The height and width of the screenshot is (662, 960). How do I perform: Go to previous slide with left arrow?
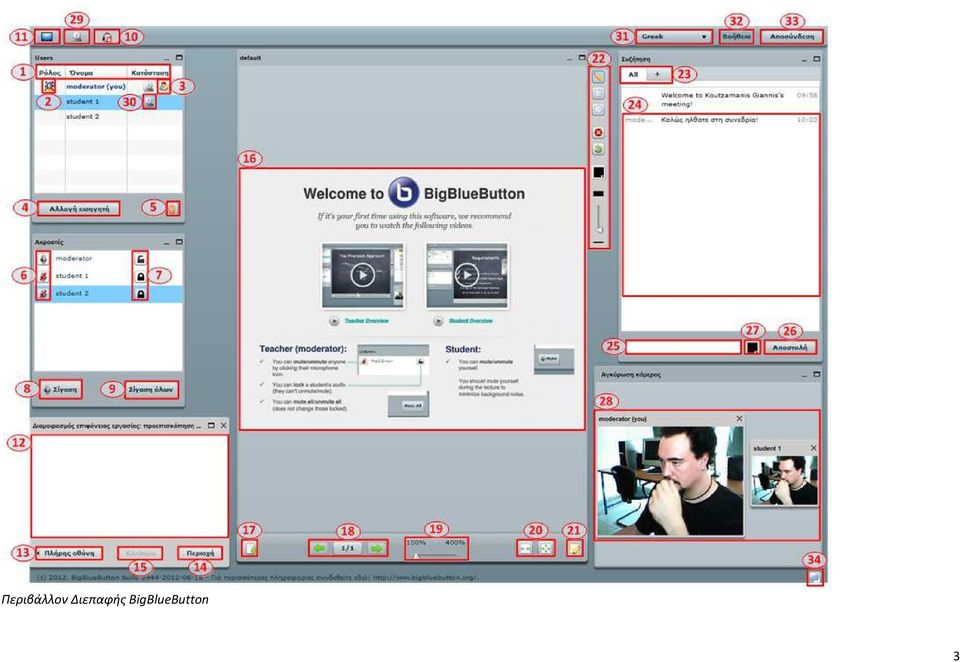(320, 549)
